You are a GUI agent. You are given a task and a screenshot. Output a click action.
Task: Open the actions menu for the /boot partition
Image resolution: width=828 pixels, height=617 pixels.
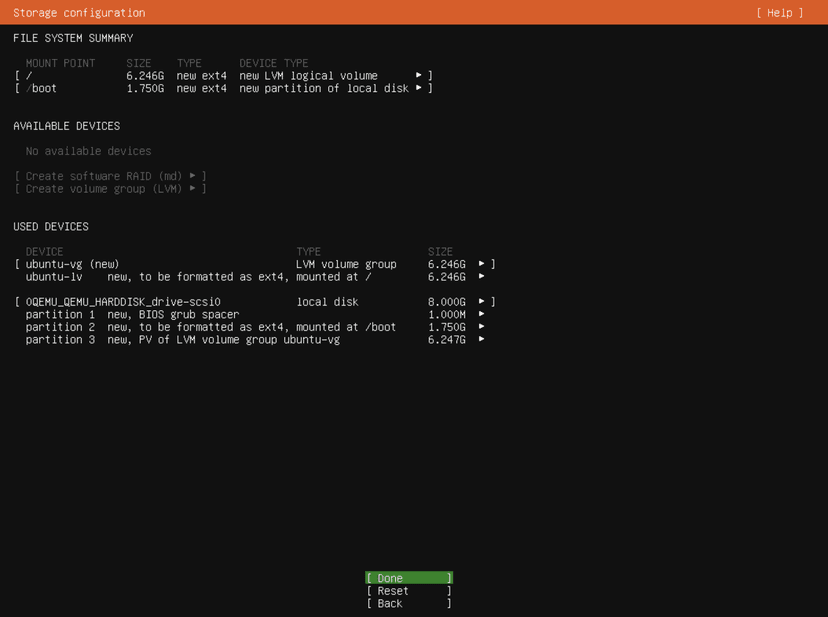click(x=419, y=88)
